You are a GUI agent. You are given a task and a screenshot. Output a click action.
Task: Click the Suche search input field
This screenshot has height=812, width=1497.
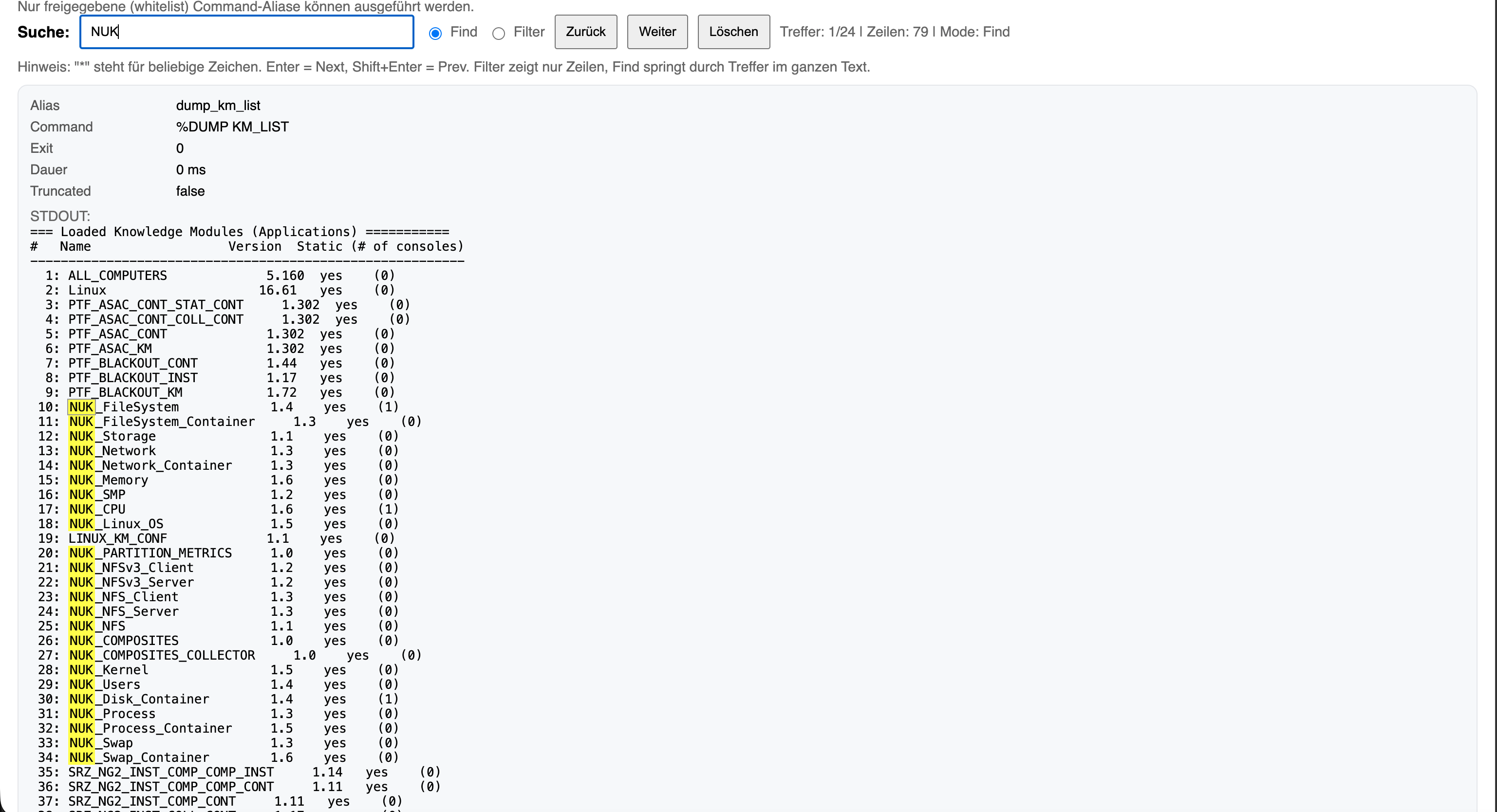coord(246,32)
